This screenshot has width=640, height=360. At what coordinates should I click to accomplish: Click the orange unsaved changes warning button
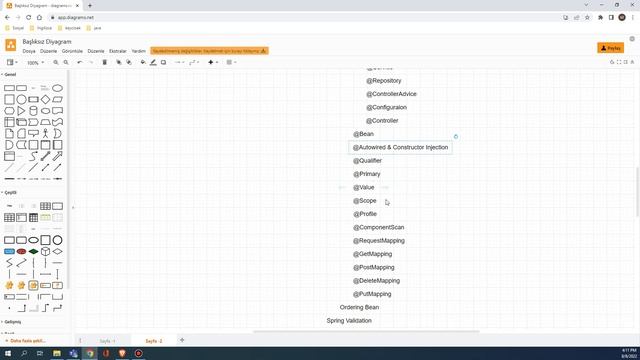click(209, 51)
